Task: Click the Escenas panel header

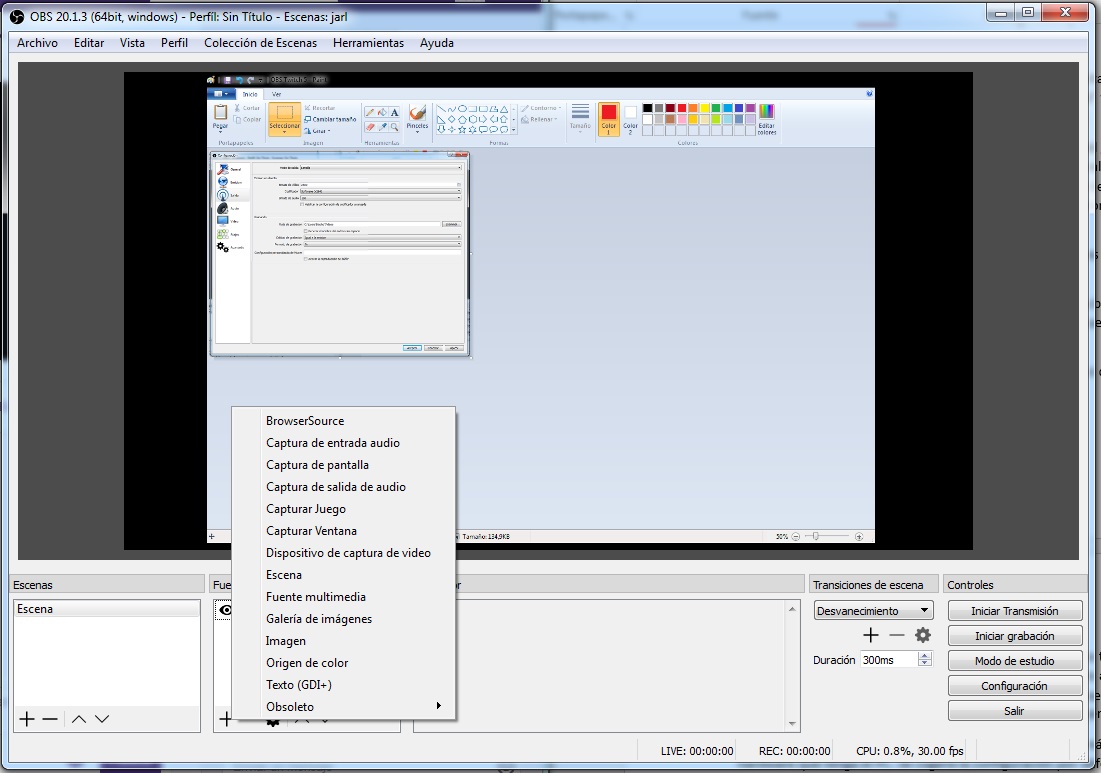Action: [x=107, y=585]
